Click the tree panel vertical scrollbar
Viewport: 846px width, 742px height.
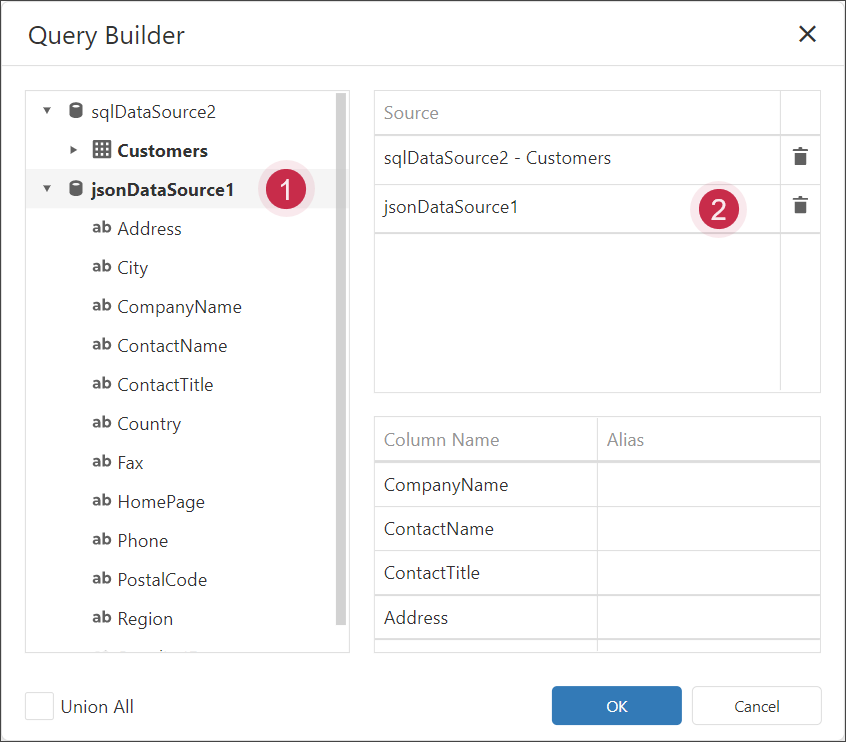341,360
